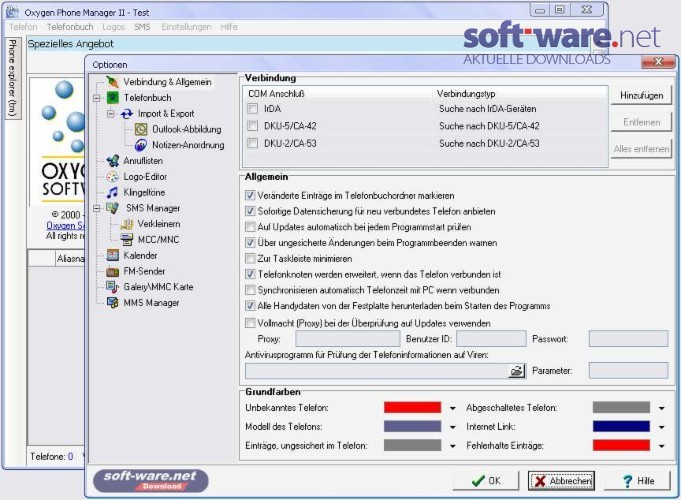Image resolution: width=681 pixels, height=500 pixels.
Task: Click the Verbindung & Allgemein tree icon
Action: pyautogui.click(x=112, y=82)
